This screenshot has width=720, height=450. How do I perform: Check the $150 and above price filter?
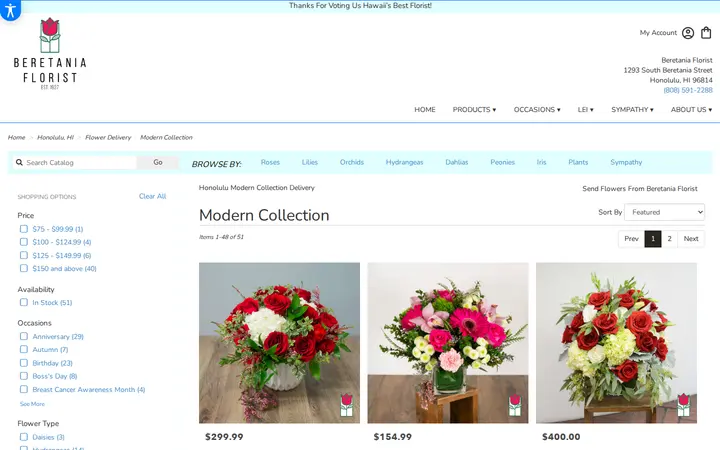point(24,268)
